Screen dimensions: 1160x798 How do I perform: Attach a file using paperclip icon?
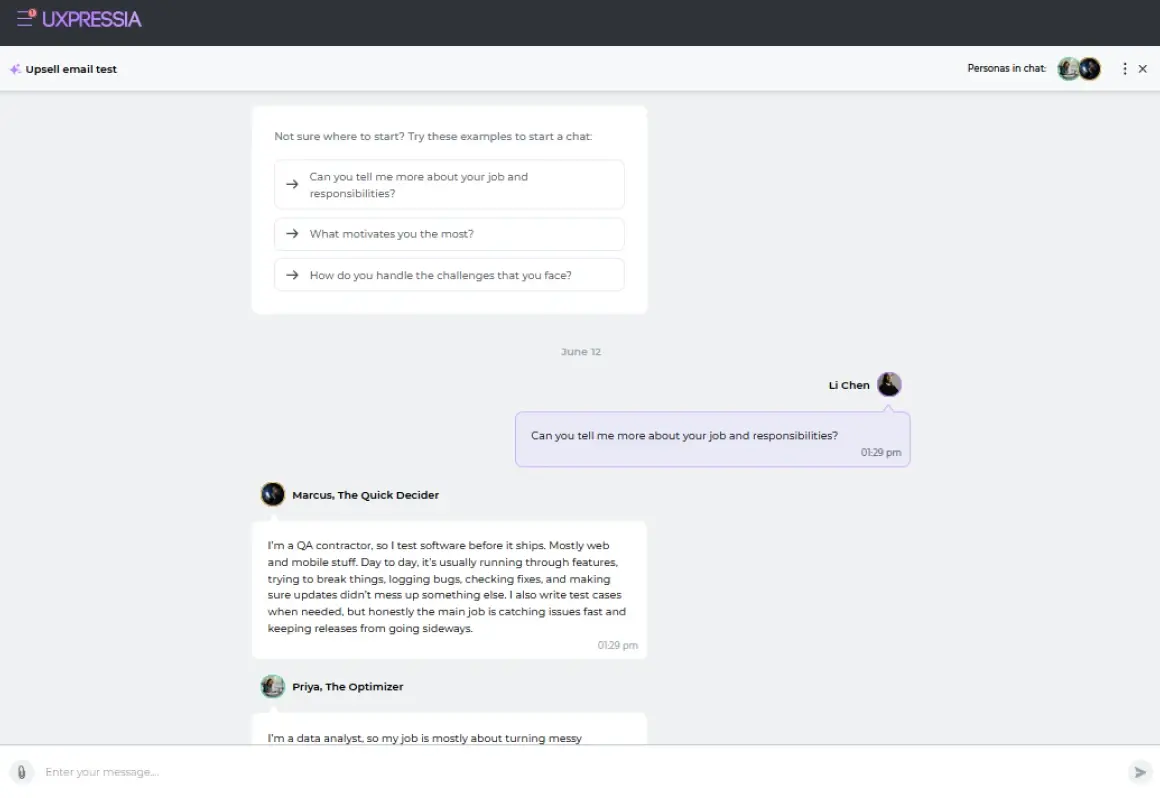click(21, 772)
